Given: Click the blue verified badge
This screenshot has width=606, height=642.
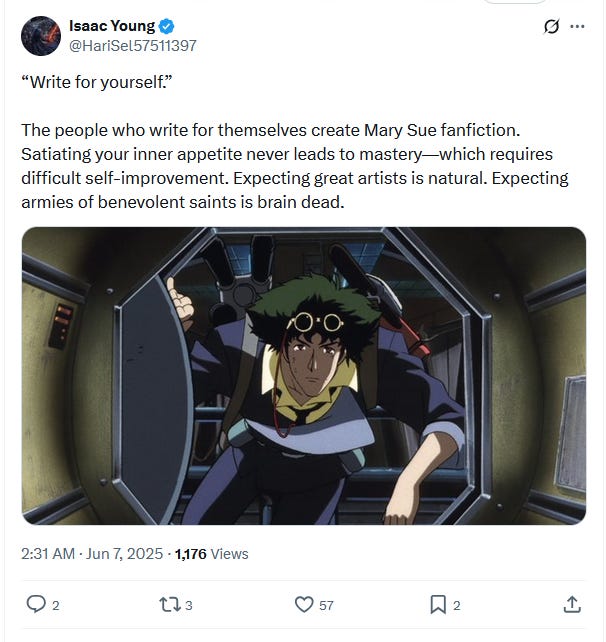Looking at the screenshot, I should click(x=166, y=26).
